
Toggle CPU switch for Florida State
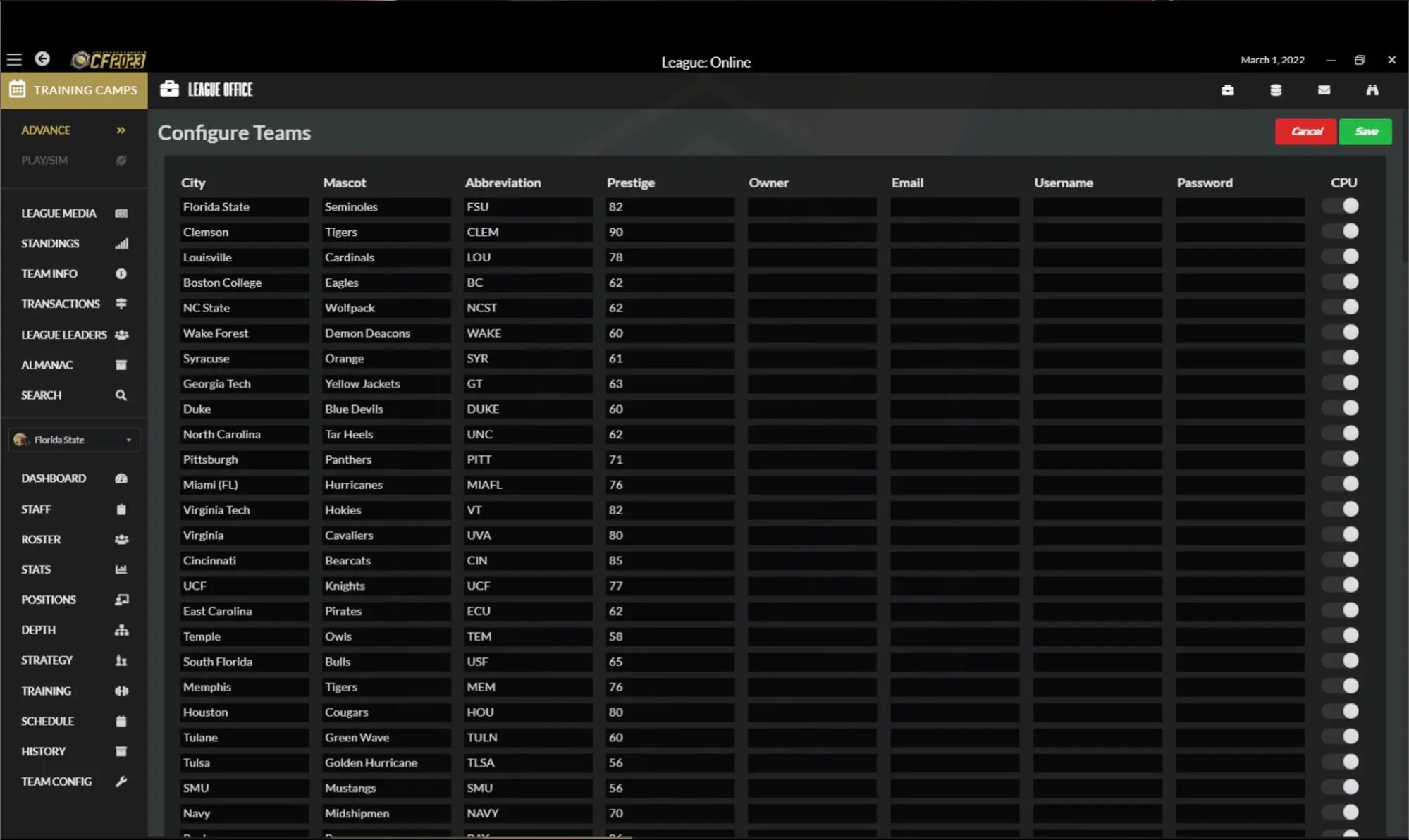pos(1340,206)
